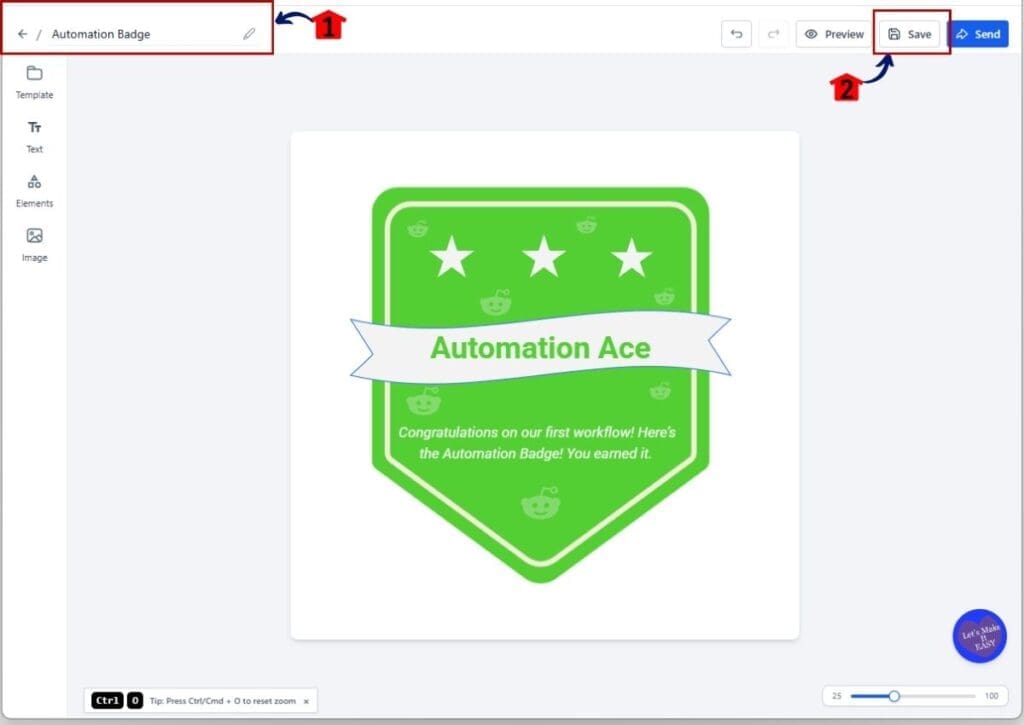Save the Automation Badge template
Image resolution: width=1024 pixels, height=725 pixels.
point(911,33)
